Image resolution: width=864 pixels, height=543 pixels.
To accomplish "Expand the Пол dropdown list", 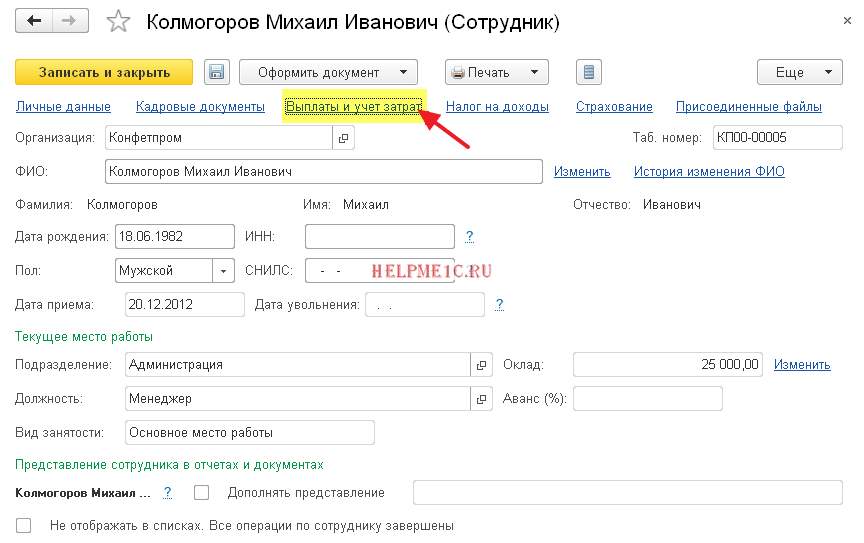I will pyautogui.click(x=223, y=271).
